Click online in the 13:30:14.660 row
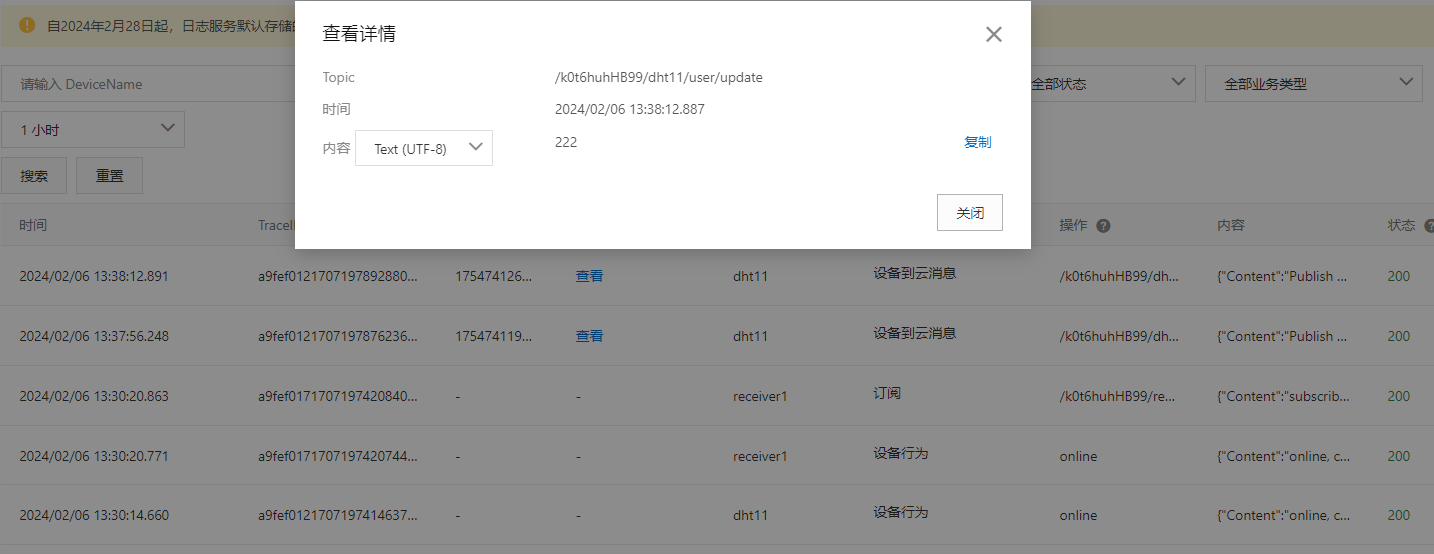The height and width of the screenshot is (554, 1434). tap(1079, 515)
